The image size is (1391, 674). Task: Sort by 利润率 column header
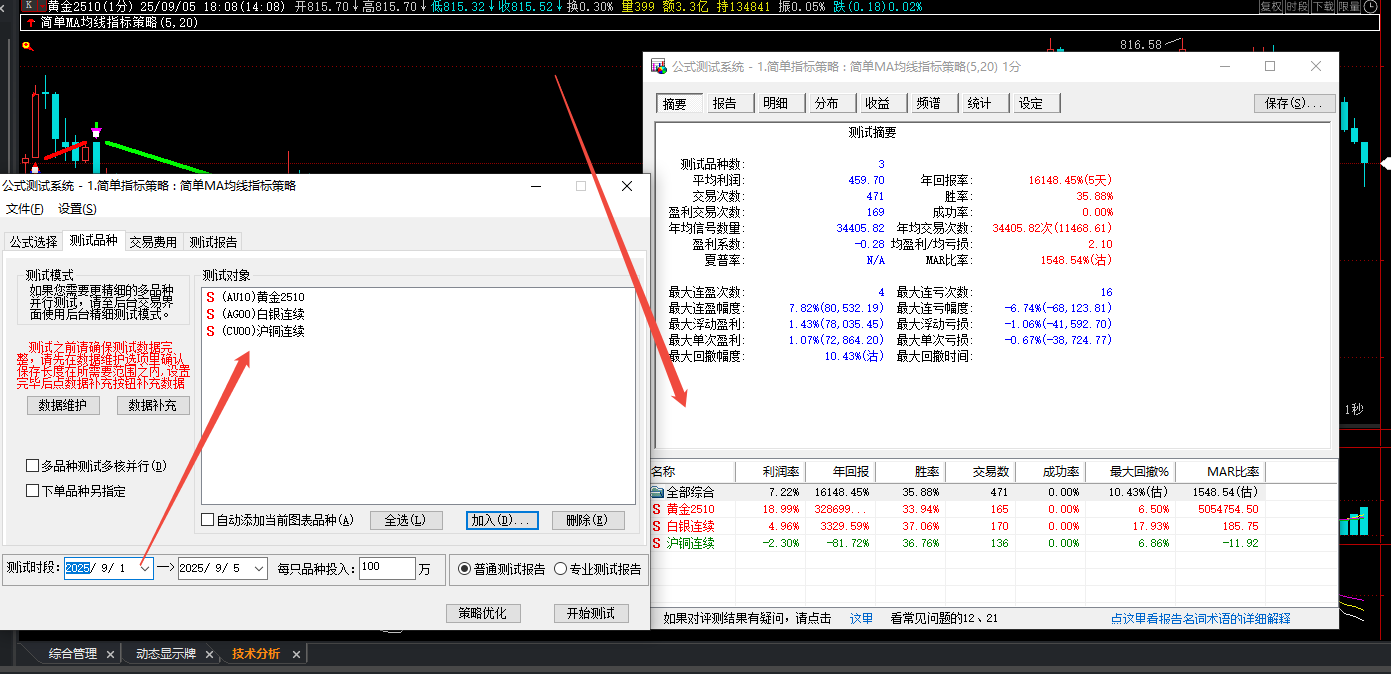(769, 472)
